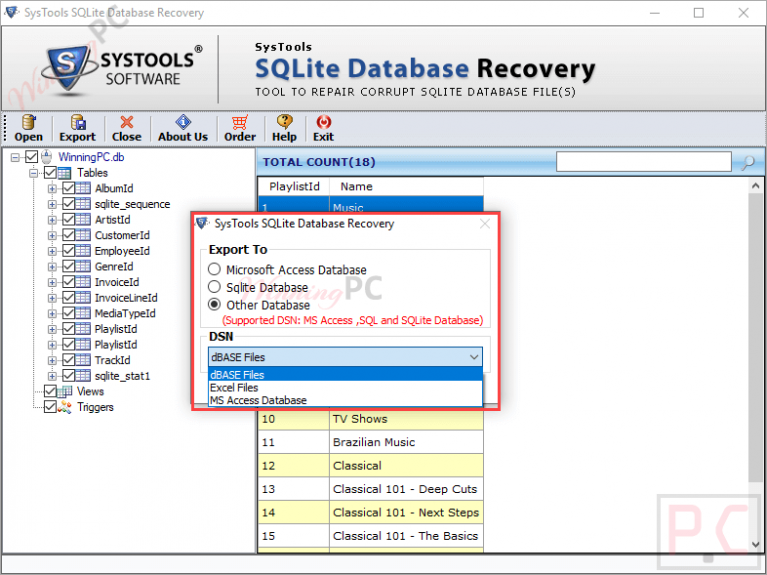The height and width of the screenshot is (575, 767).
Task: Toggle the Tables checkbox
Action: [50, 173]
